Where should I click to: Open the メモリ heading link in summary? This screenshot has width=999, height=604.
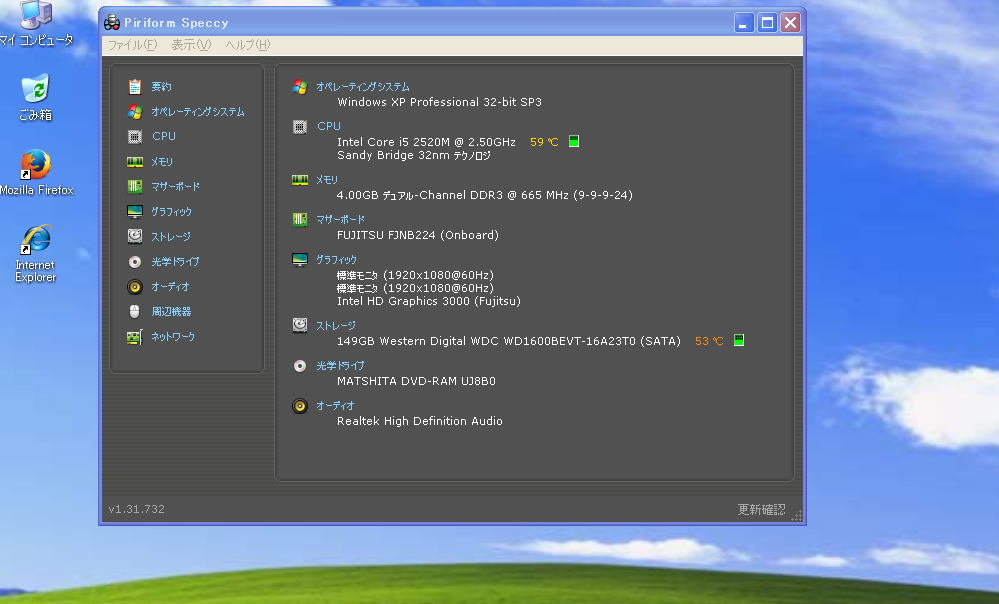327,180
